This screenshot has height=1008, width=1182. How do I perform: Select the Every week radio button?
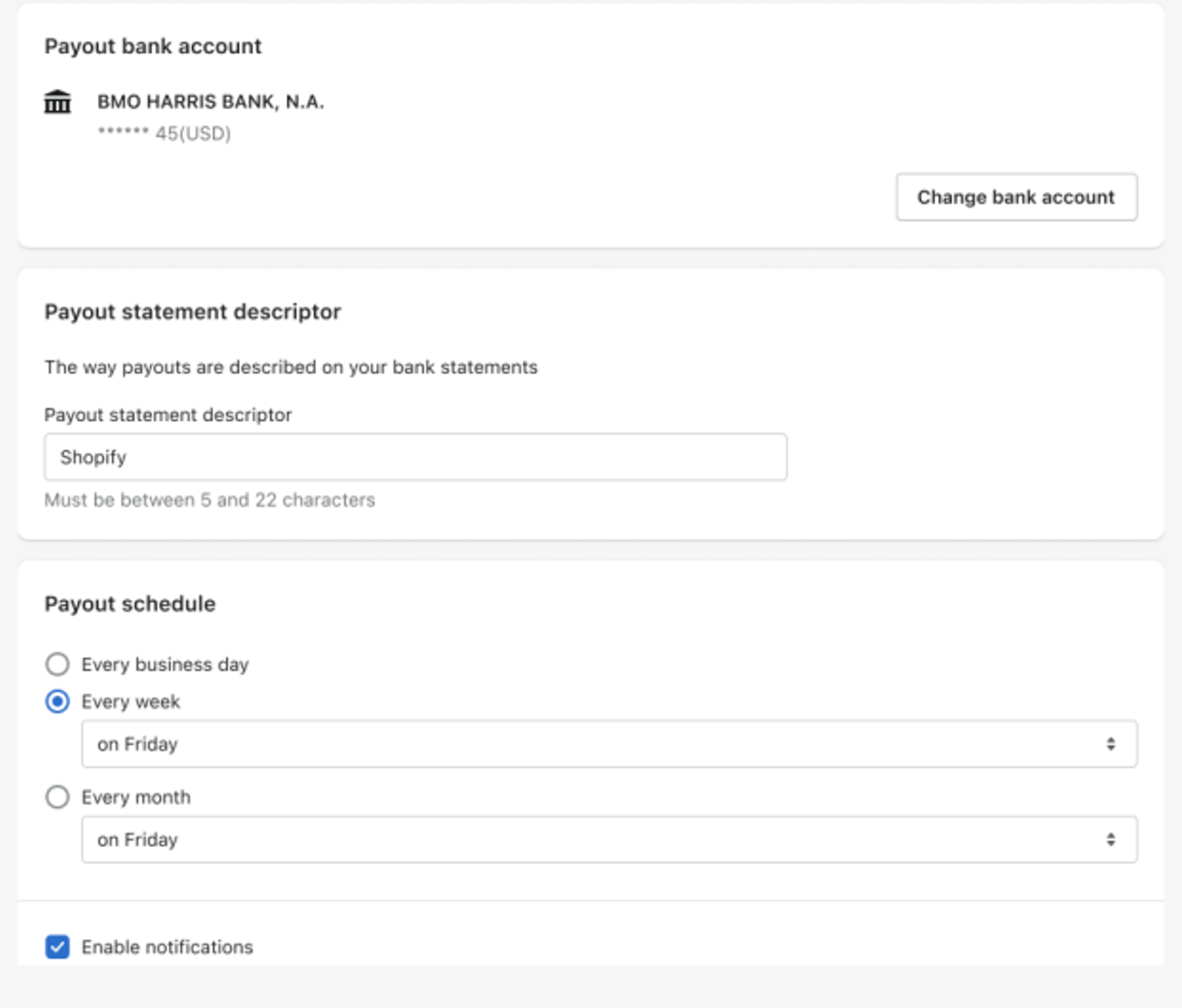58,701
